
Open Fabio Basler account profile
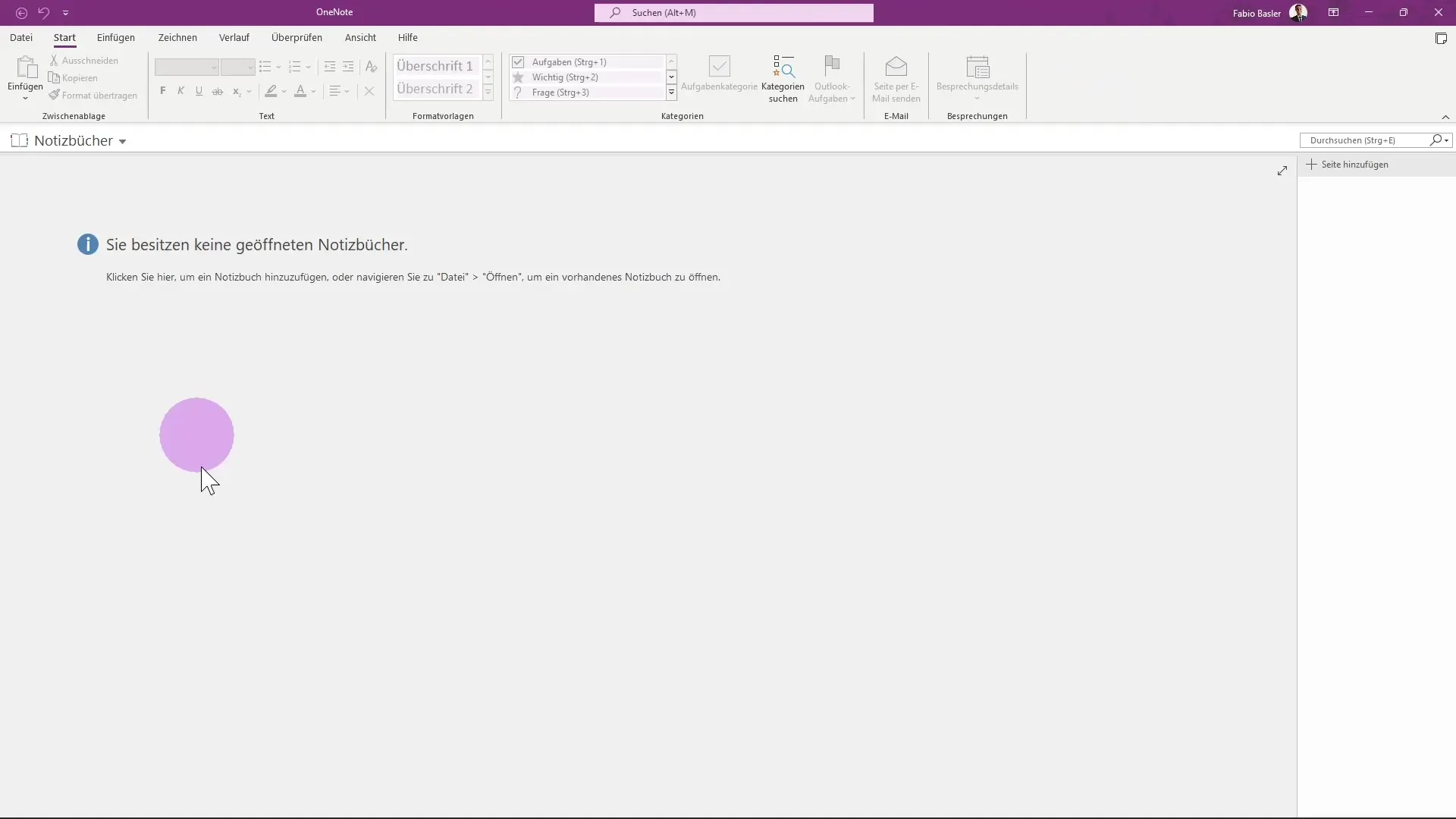[1269, 13]
